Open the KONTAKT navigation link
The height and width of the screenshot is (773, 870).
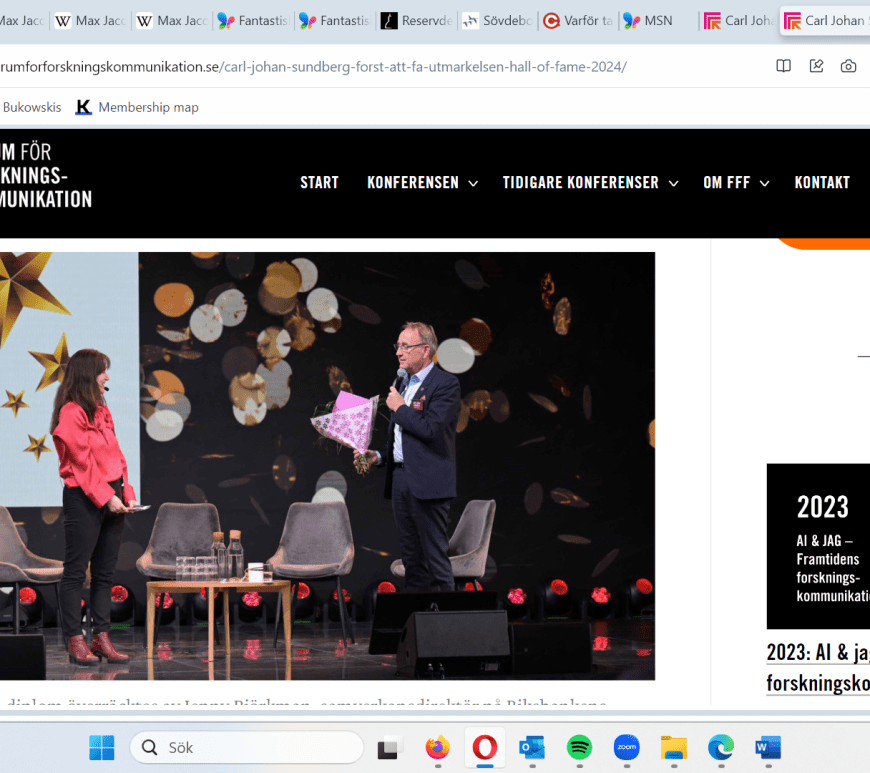pos(822,182)
